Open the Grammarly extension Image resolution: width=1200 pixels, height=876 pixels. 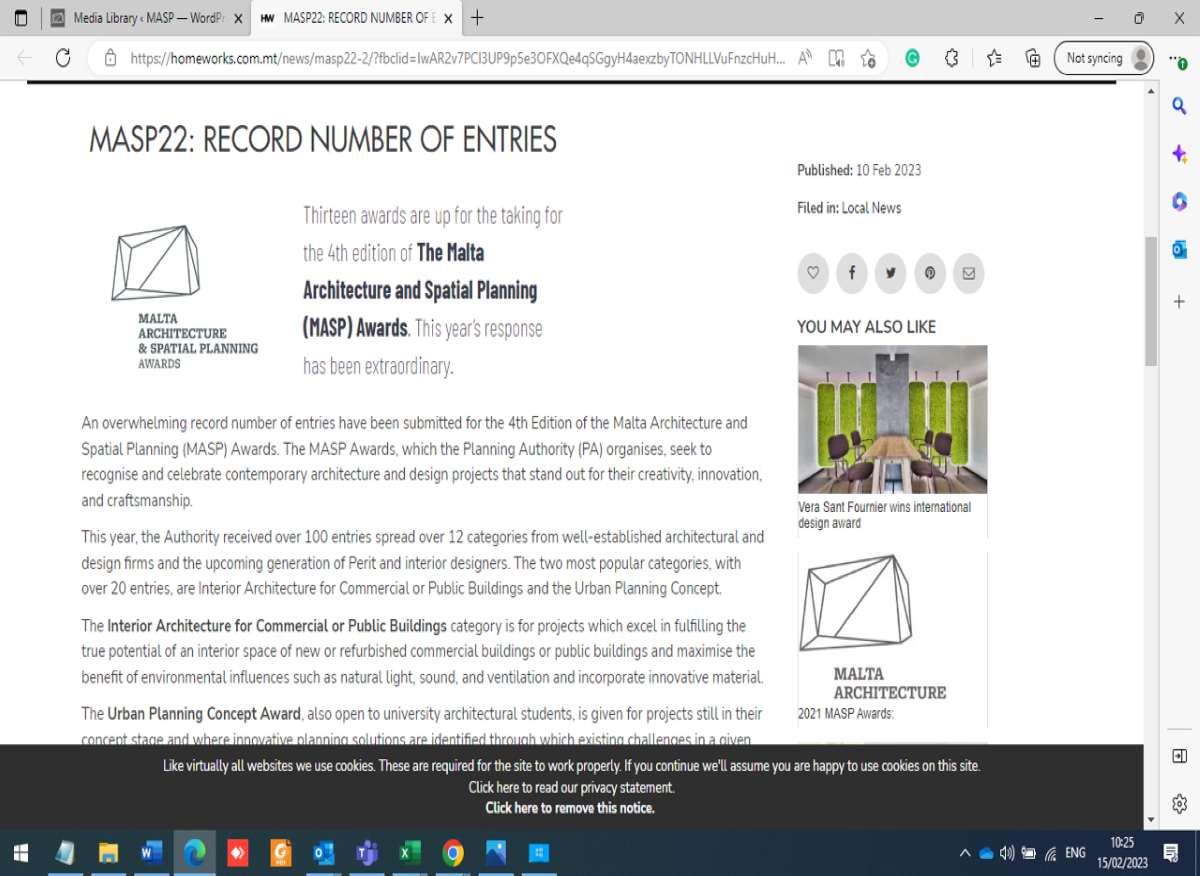(x=912, y=58)
